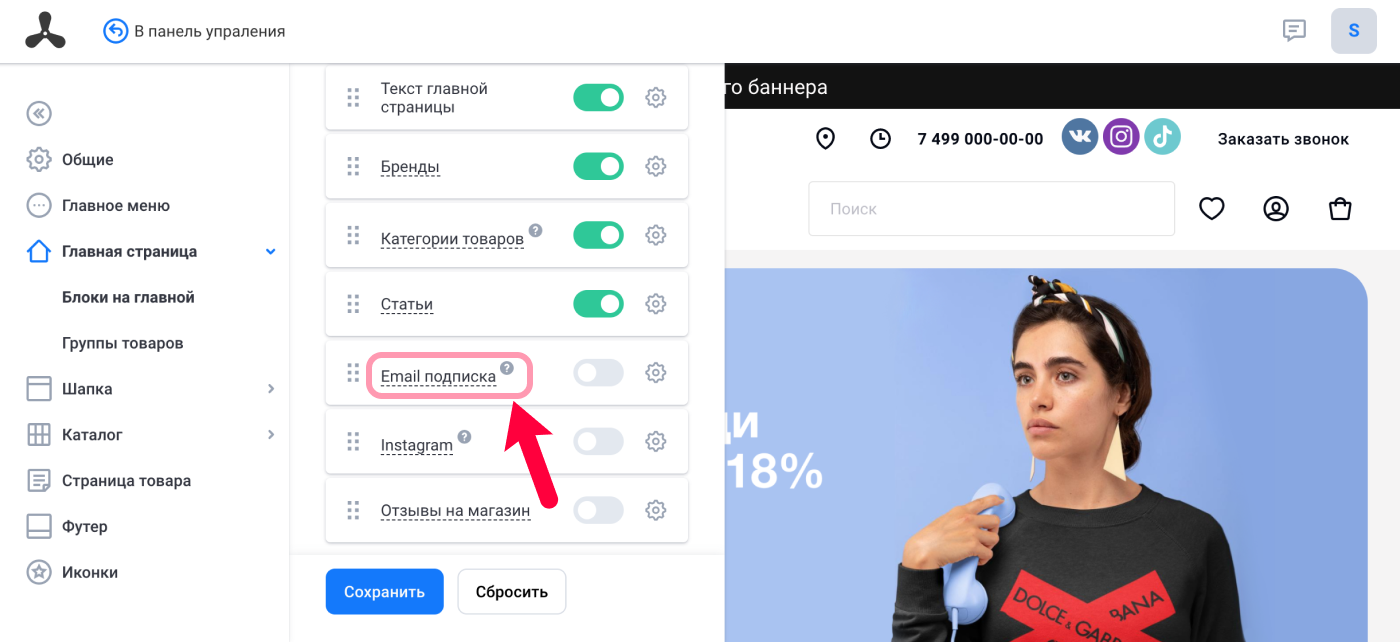The image size is (1400, 642).
Task: Select Футер in the sidebar
Action: point(85,526)
